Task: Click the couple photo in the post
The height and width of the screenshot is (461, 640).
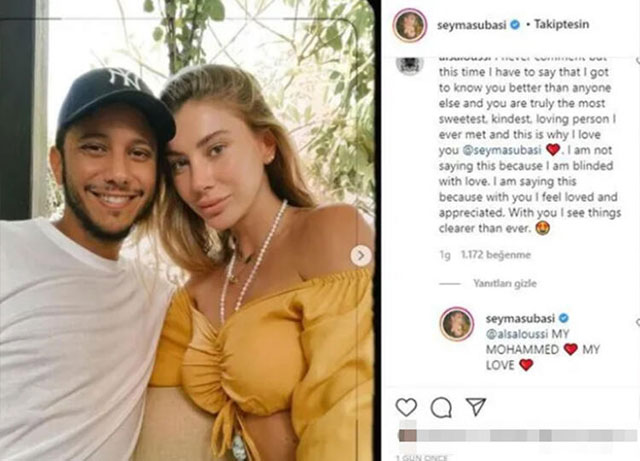Action: [x=187, y=231]
